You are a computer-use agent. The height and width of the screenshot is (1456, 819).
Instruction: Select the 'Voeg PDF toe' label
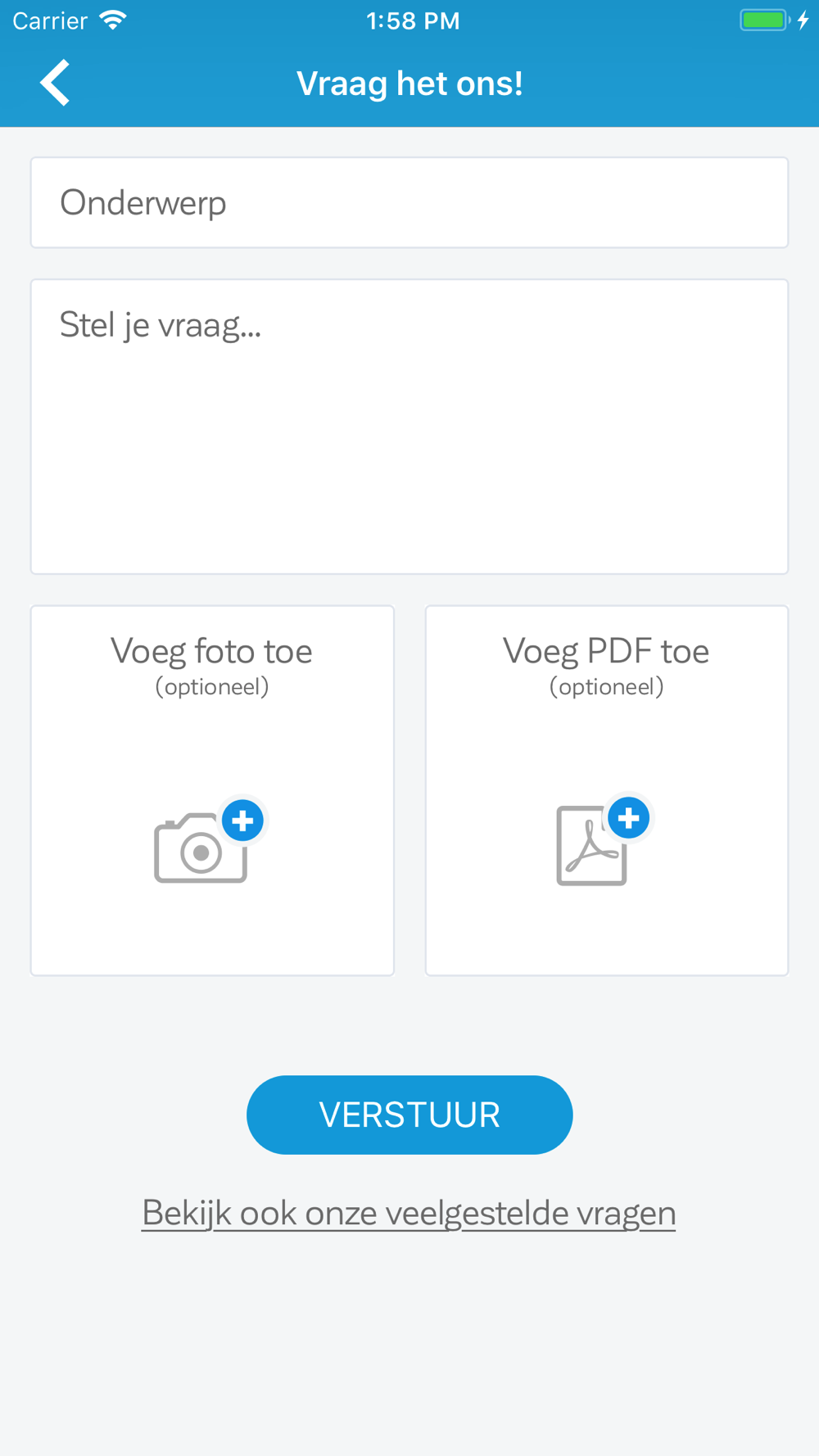606,652
